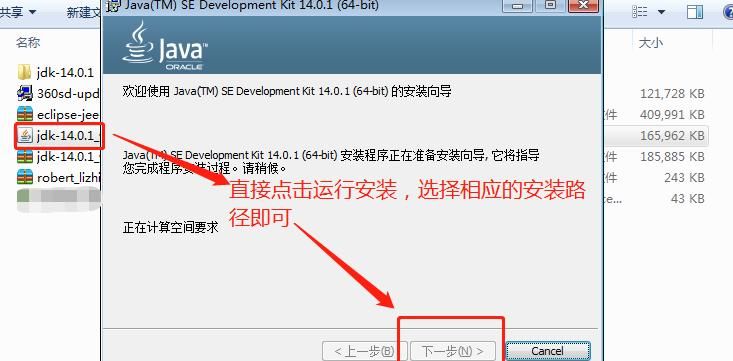Viewport: 733px width, 361px height.
Task: Click the view options icon in Explorer
Action: click(640, 12)
